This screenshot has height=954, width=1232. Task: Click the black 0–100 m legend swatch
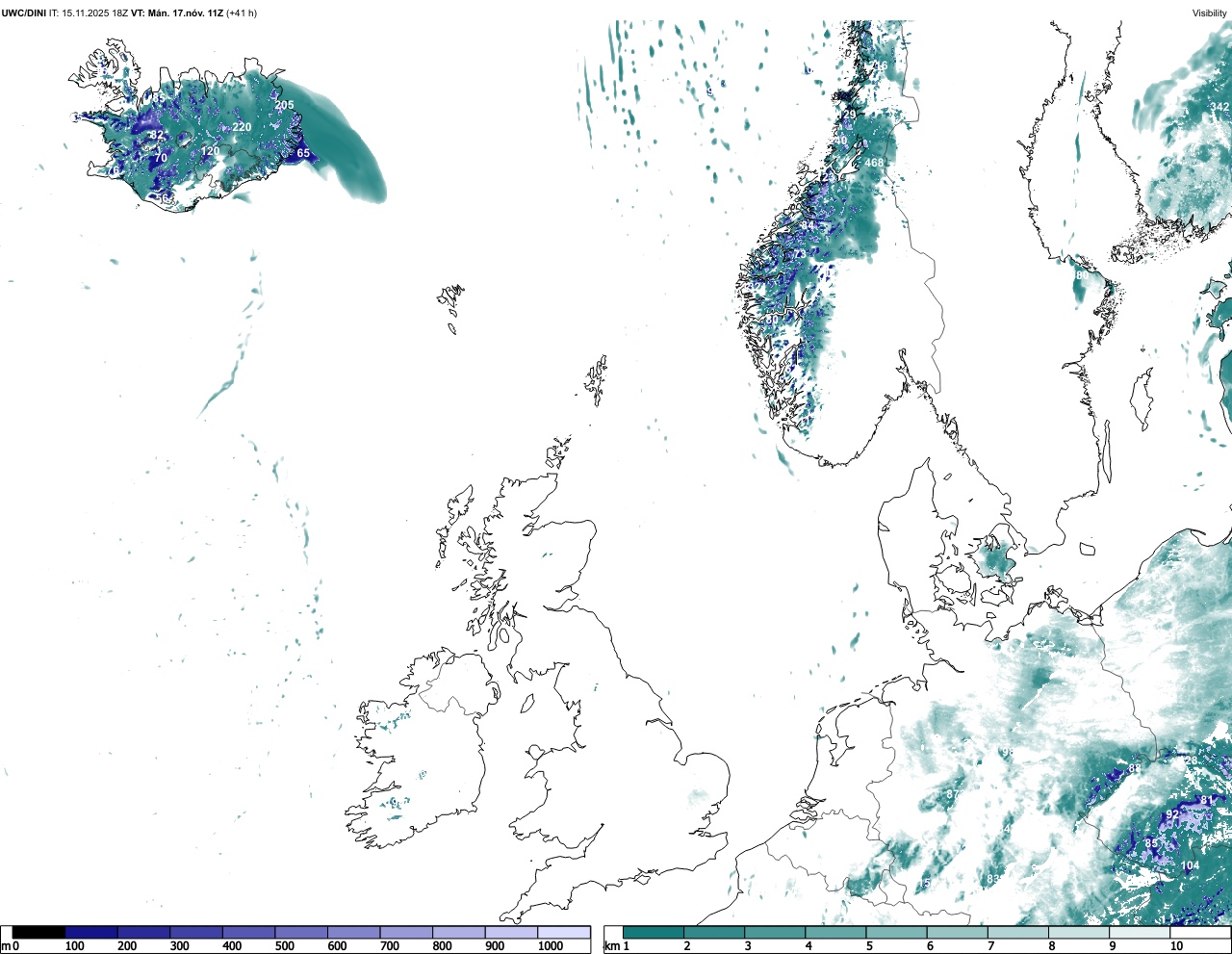coord(39,933)
